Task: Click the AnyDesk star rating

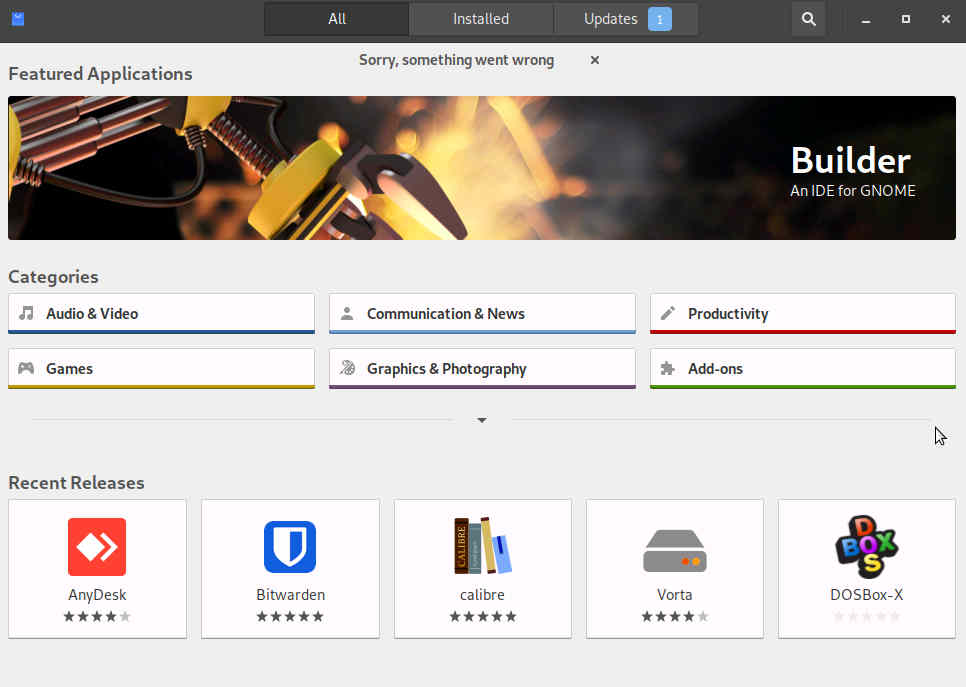Action: tap(97, 616)
